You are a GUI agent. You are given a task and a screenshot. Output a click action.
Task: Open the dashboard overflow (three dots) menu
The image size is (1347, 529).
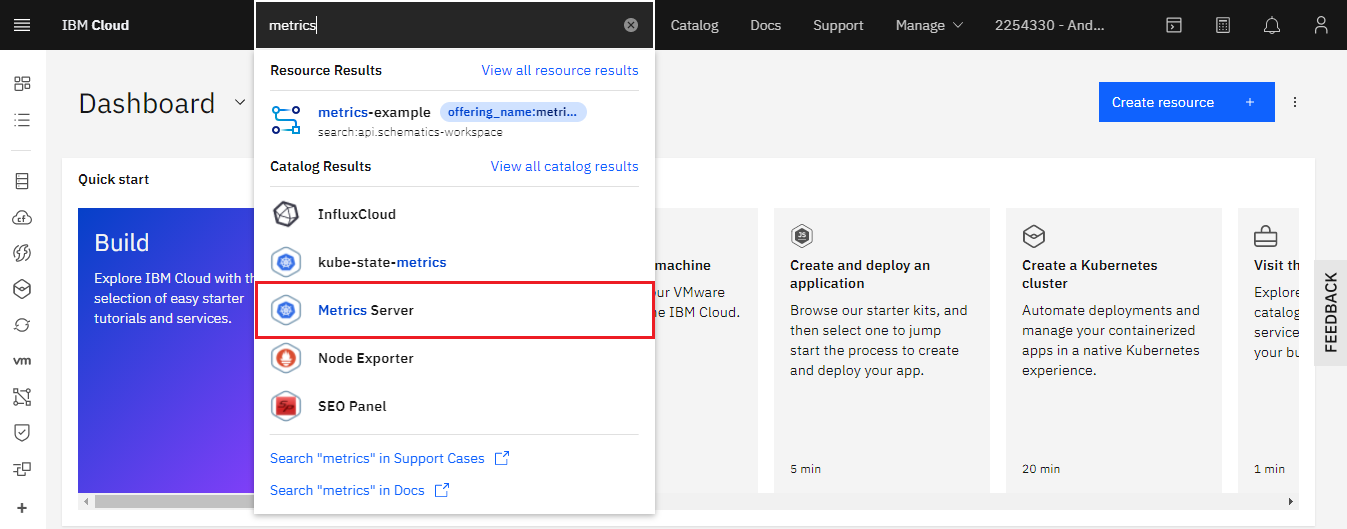click(x=1295, y=102)
